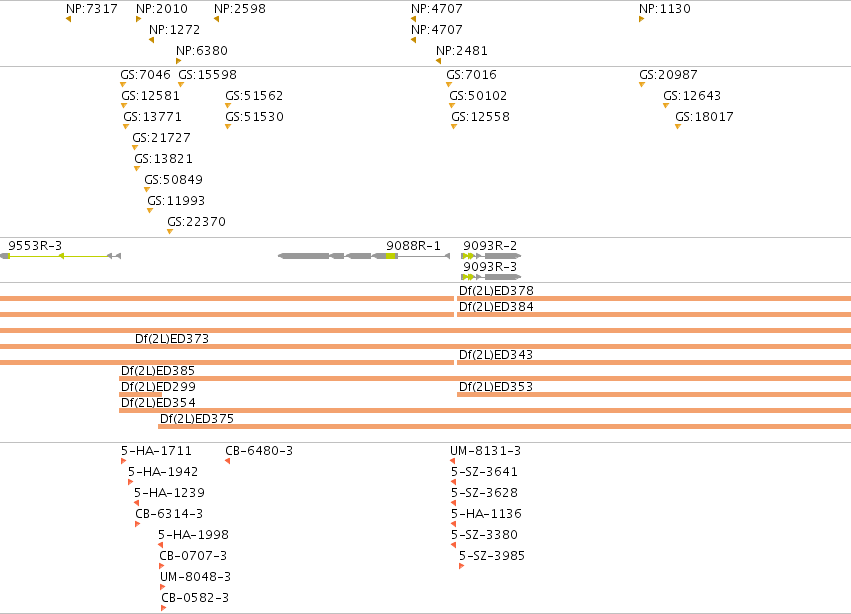Select the GS:21727 label
The image size is (851, 614).
click(161, 137)
